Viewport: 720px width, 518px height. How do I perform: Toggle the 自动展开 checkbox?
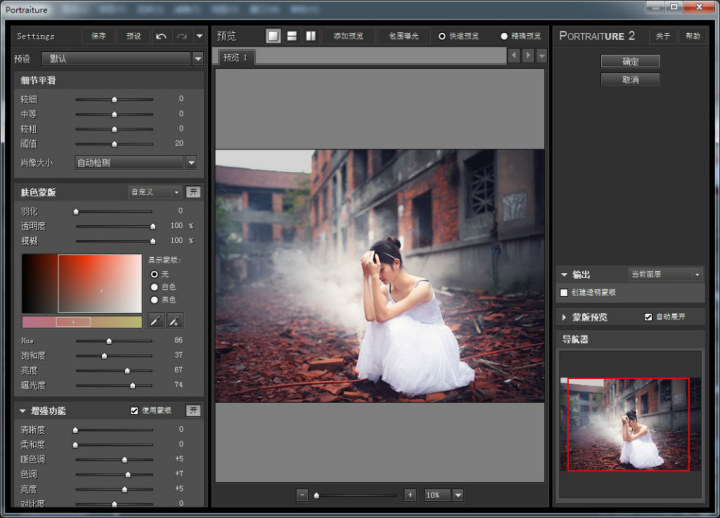(x=648, y=317)
